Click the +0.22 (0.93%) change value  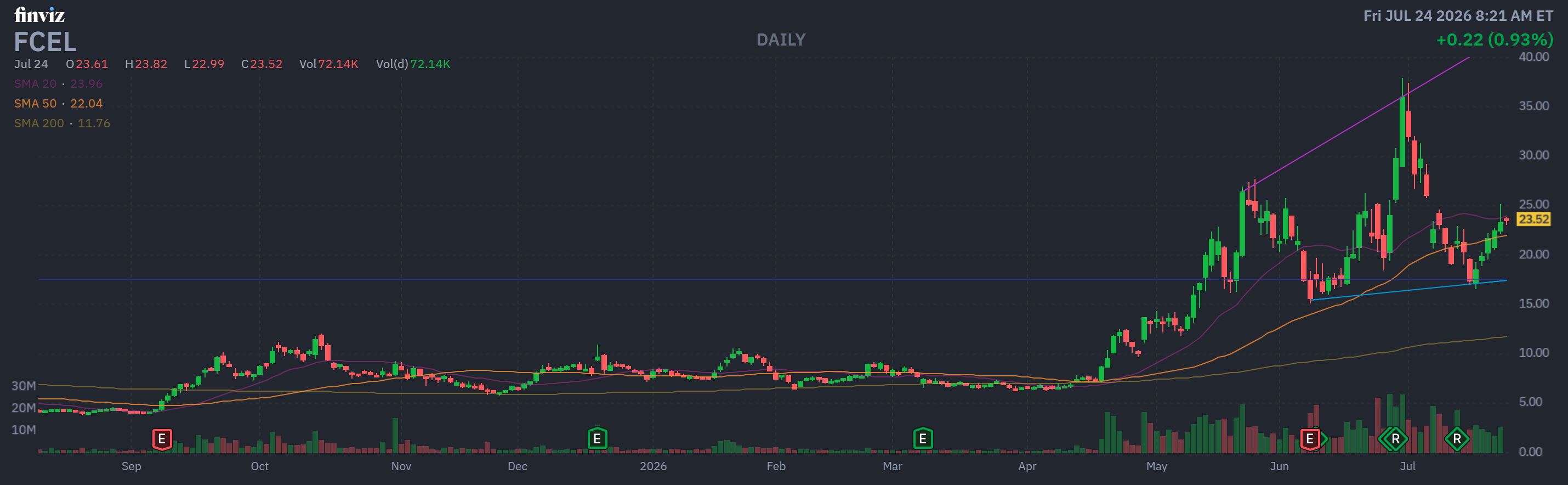click(x=1495, y=40)
